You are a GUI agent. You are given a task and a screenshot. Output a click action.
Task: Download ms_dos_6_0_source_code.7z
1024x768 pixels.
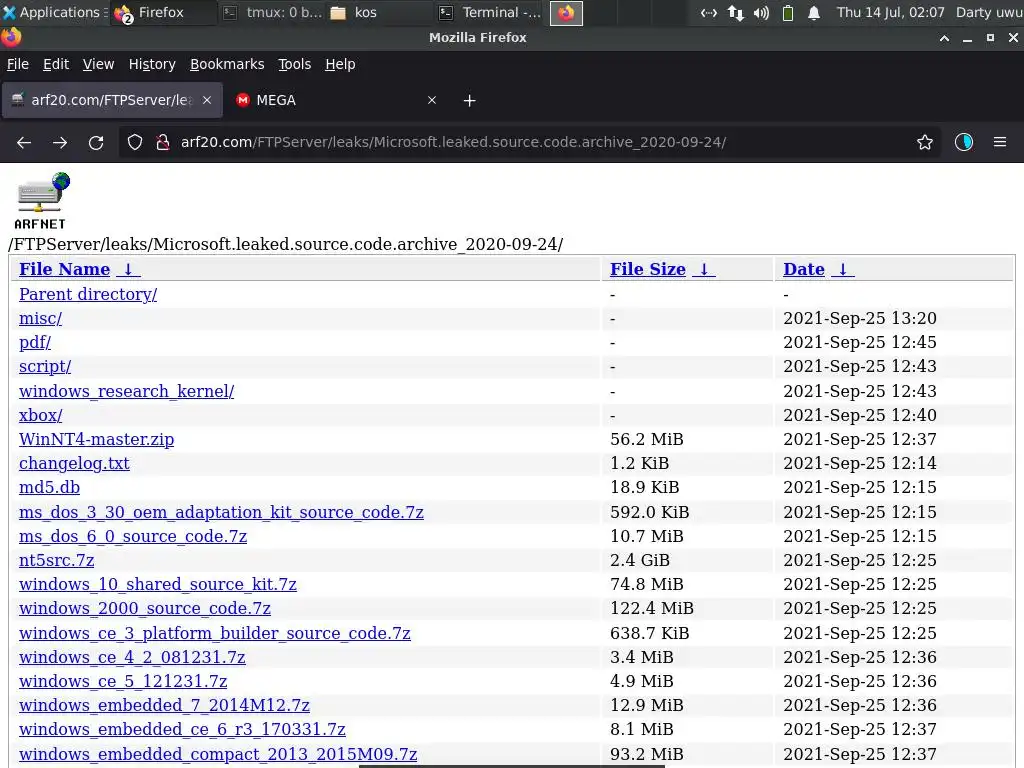point(133,536)
